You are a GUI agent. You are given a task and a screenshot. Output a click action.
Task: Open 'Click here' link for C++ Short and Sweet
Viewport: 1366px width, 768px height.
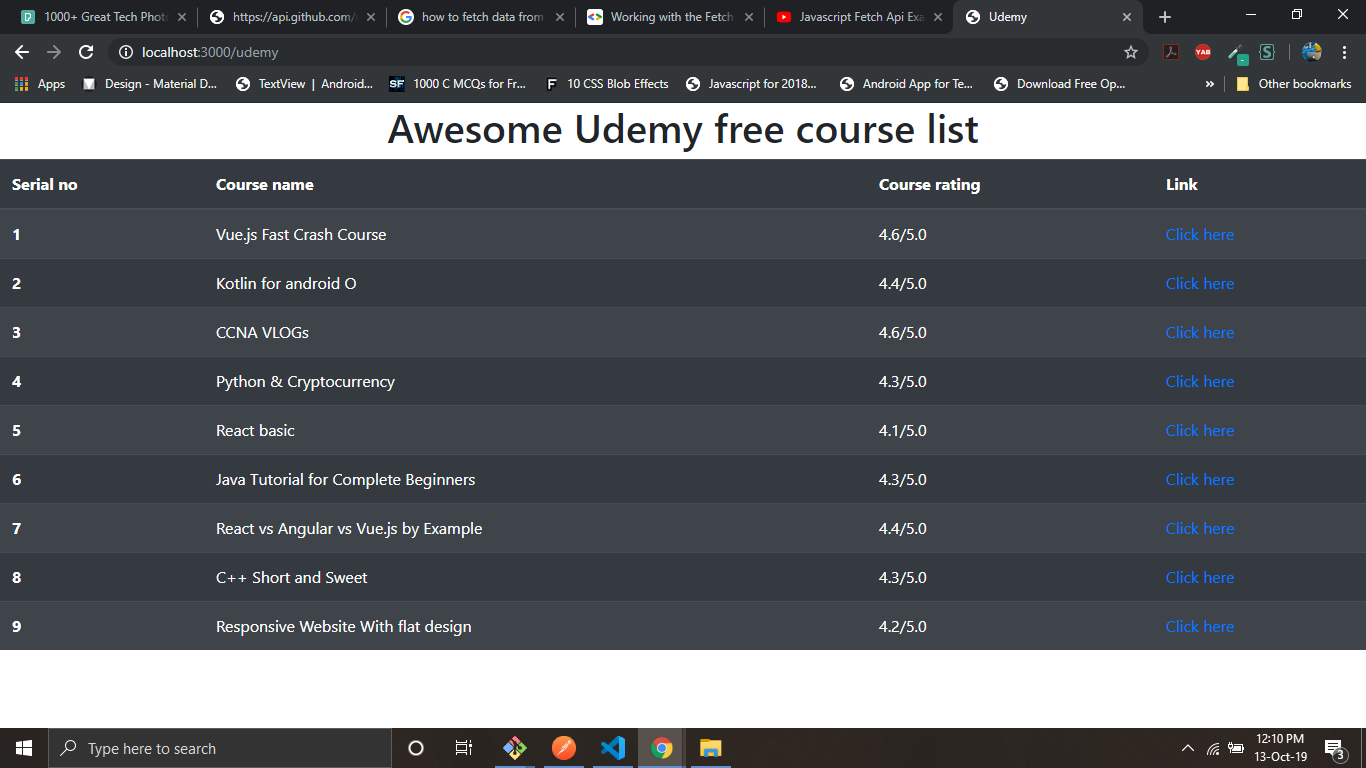pyautogui.click(x=1199, y=577)
